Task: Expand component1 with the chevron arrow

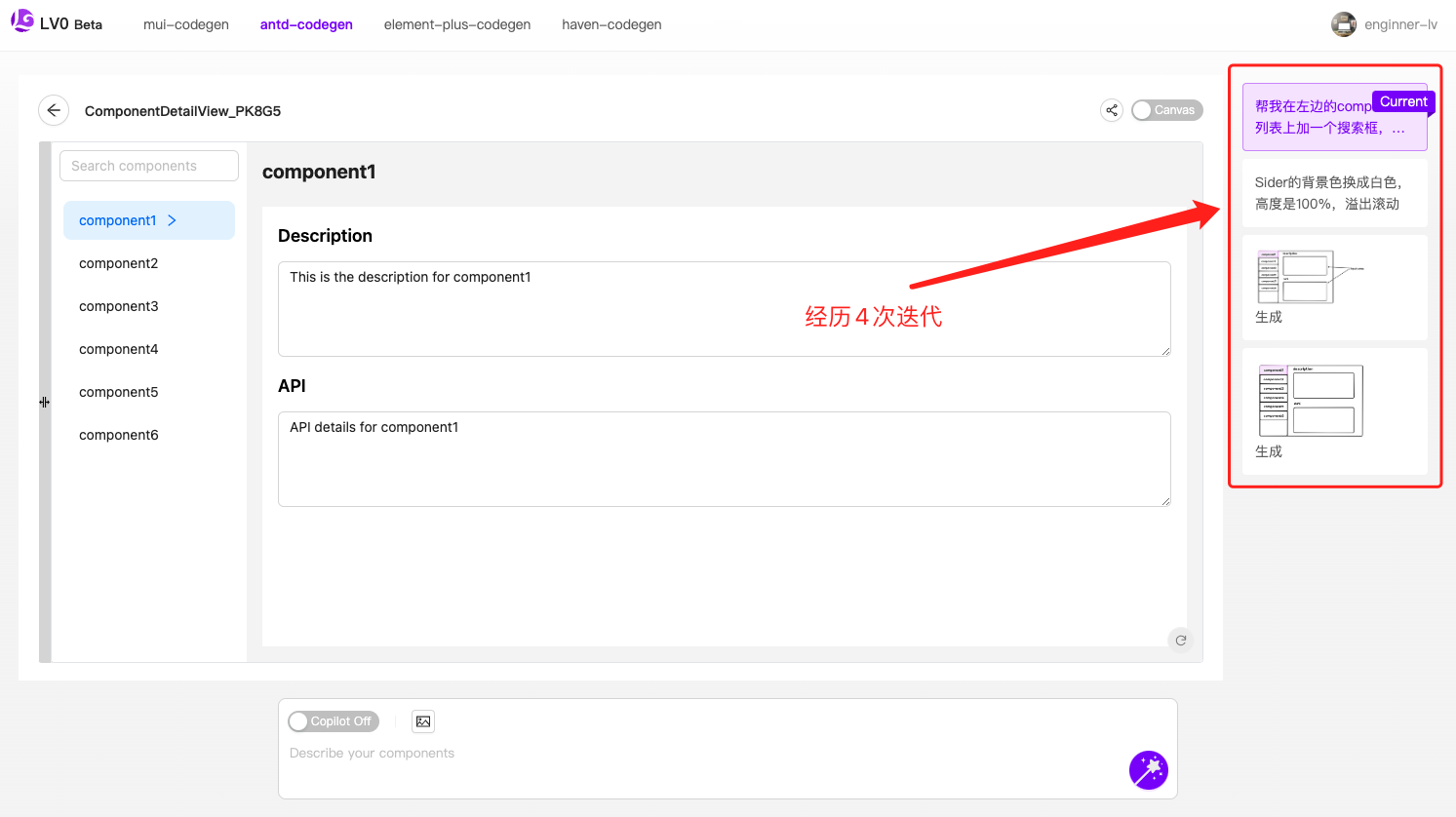Action: pos(172,220)
